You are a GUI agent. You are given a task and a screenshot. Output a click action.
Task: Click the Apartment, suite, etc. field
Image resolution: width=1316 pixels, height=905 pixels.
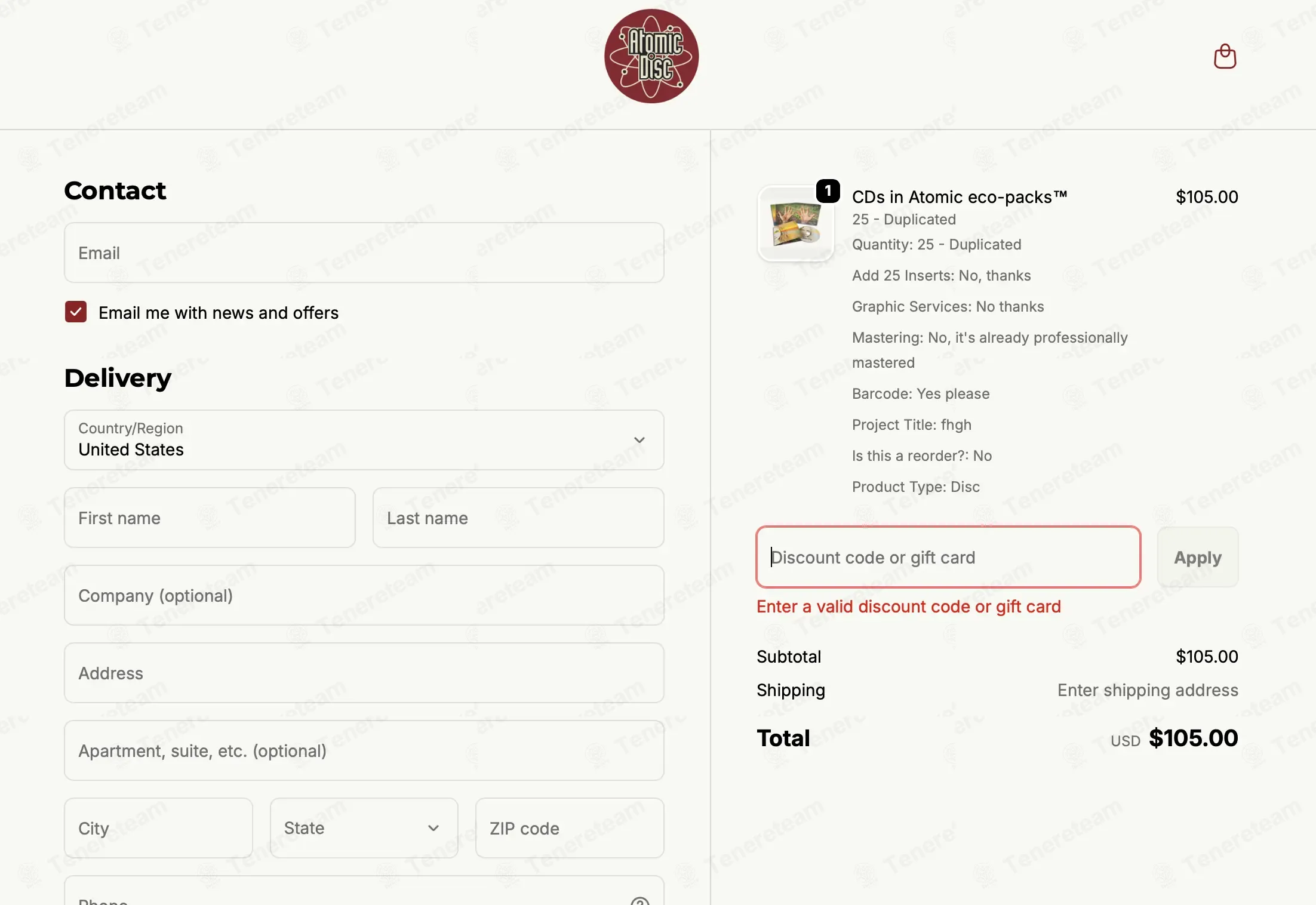coord(364,750)
